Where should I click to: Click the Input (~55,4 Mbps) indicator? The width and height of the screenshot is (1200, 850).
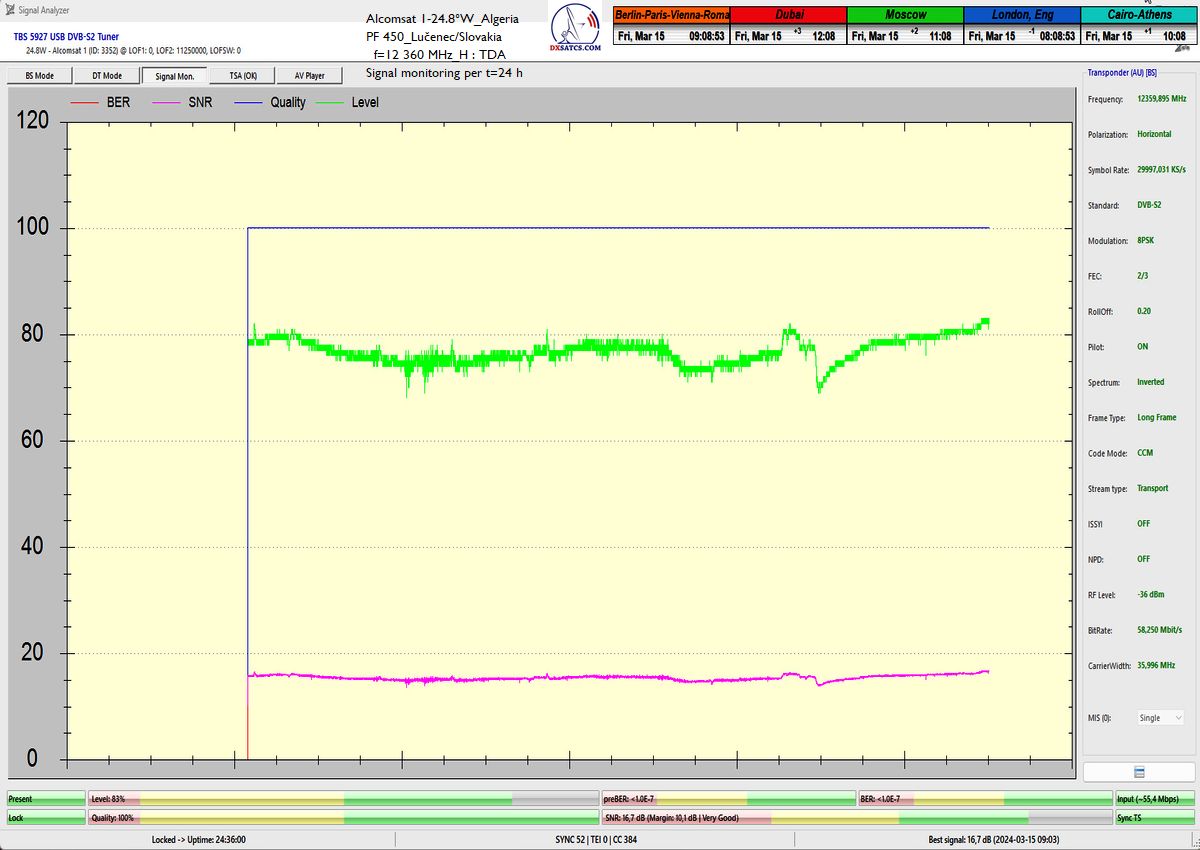[1155, 799]
